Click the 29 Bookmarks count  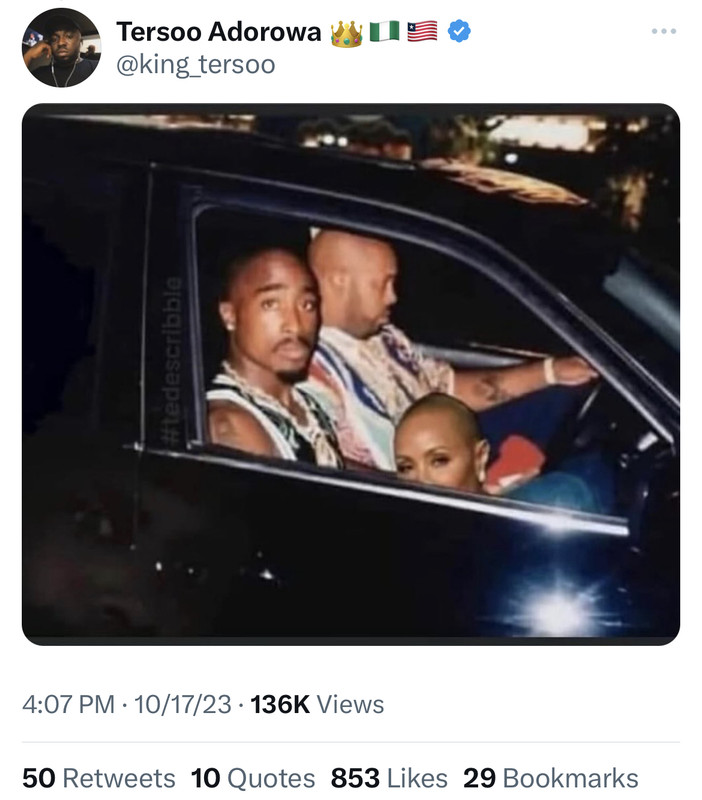550,778
